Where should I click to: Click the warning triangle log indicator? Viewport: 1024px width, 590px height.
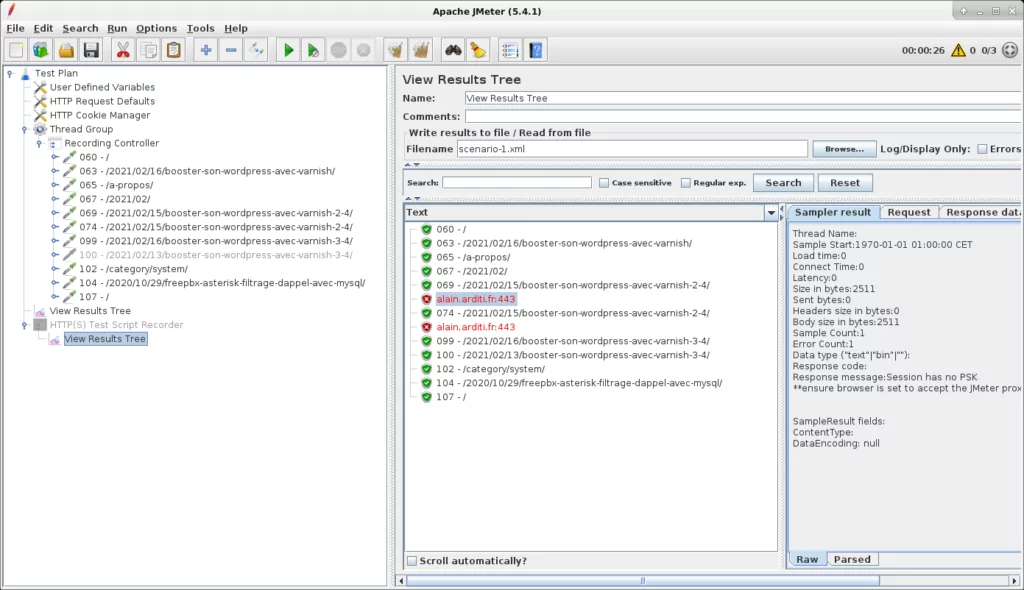click(x=958, y=50)
